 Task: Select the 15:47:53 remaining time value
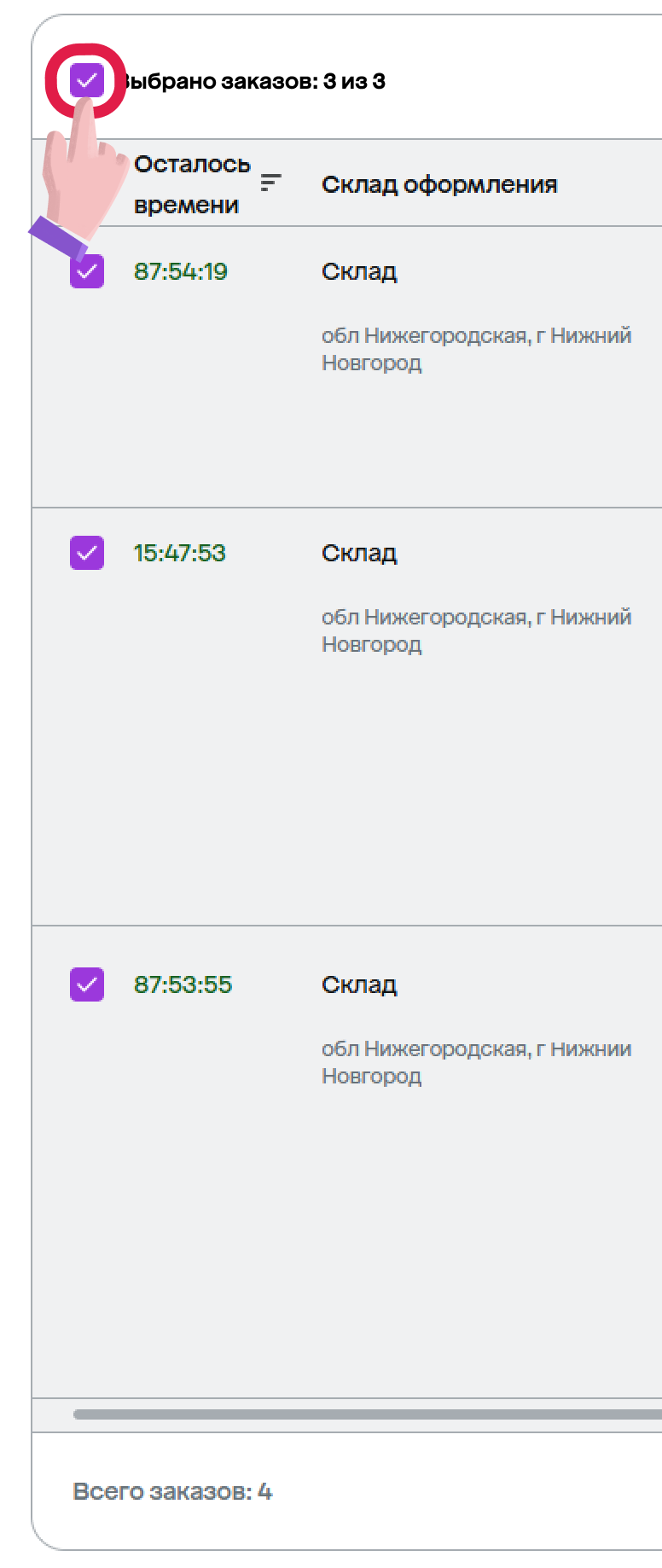pyautogui.click(x=179, y=553)
